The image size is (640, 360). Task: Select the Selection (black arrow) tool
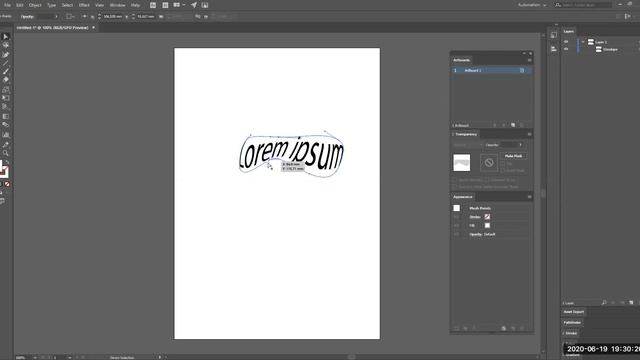coord(5,37)
